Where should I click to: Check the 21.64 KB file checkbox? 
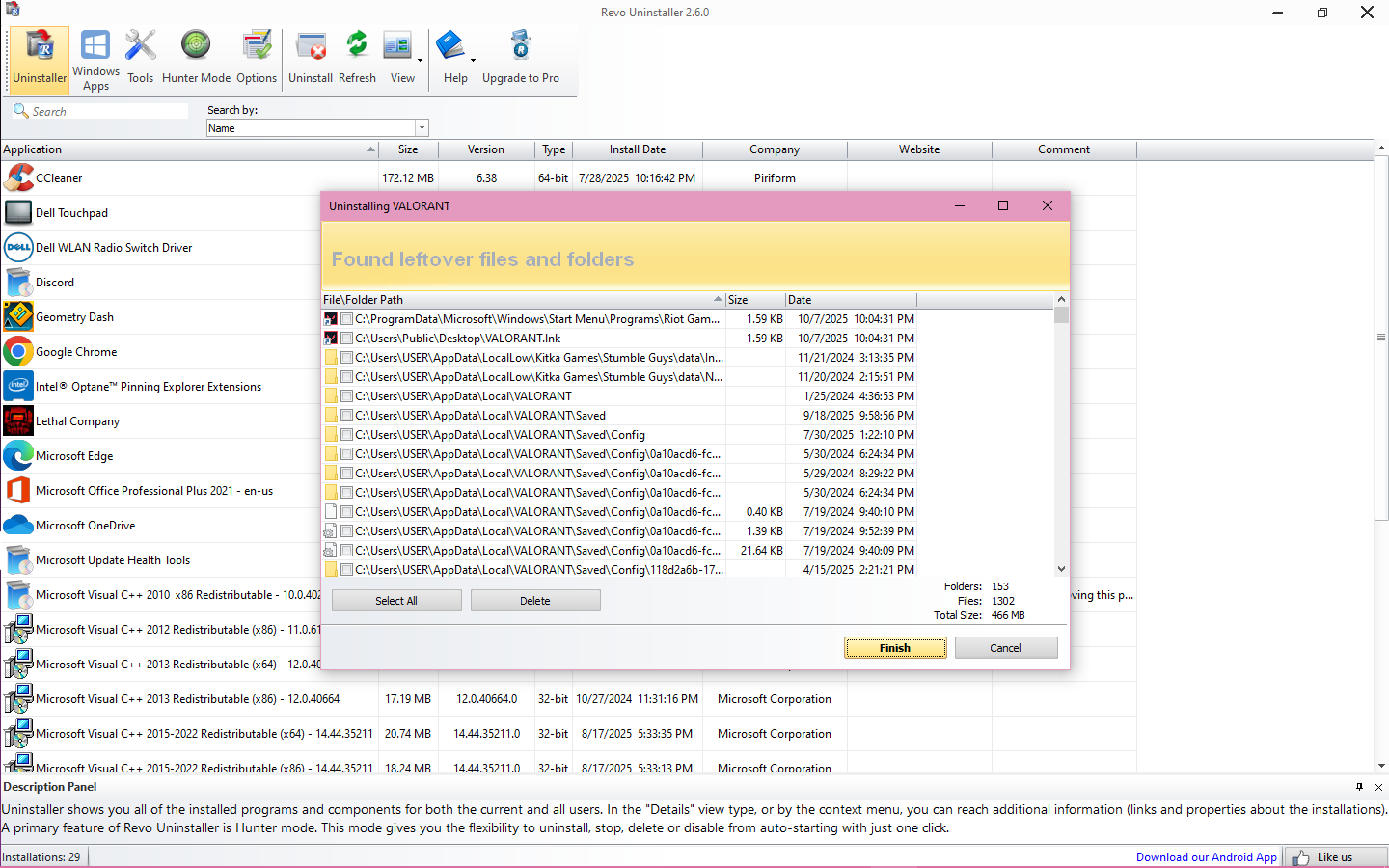pos(346,551)
